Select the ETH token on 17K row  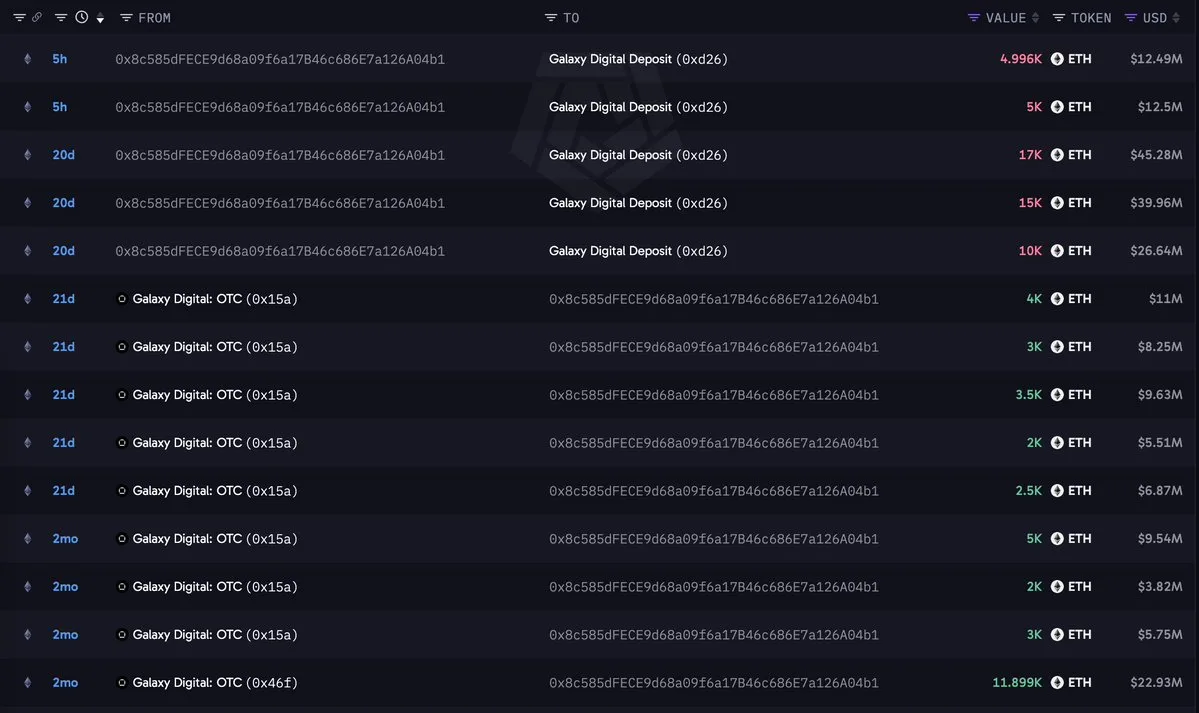click(x=1071, y=155)
